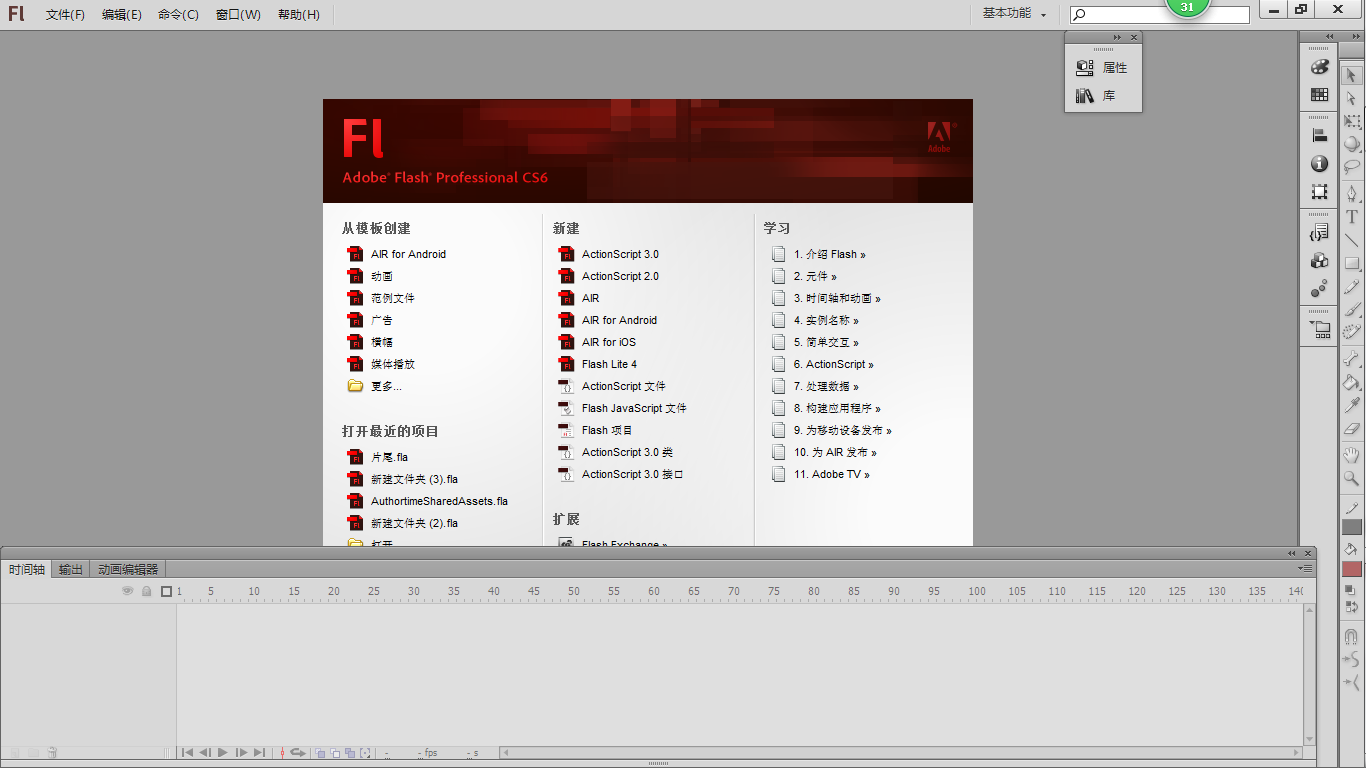Open the Components panel icon
The image size is (1366, 768).
(x=1320, y=261)
